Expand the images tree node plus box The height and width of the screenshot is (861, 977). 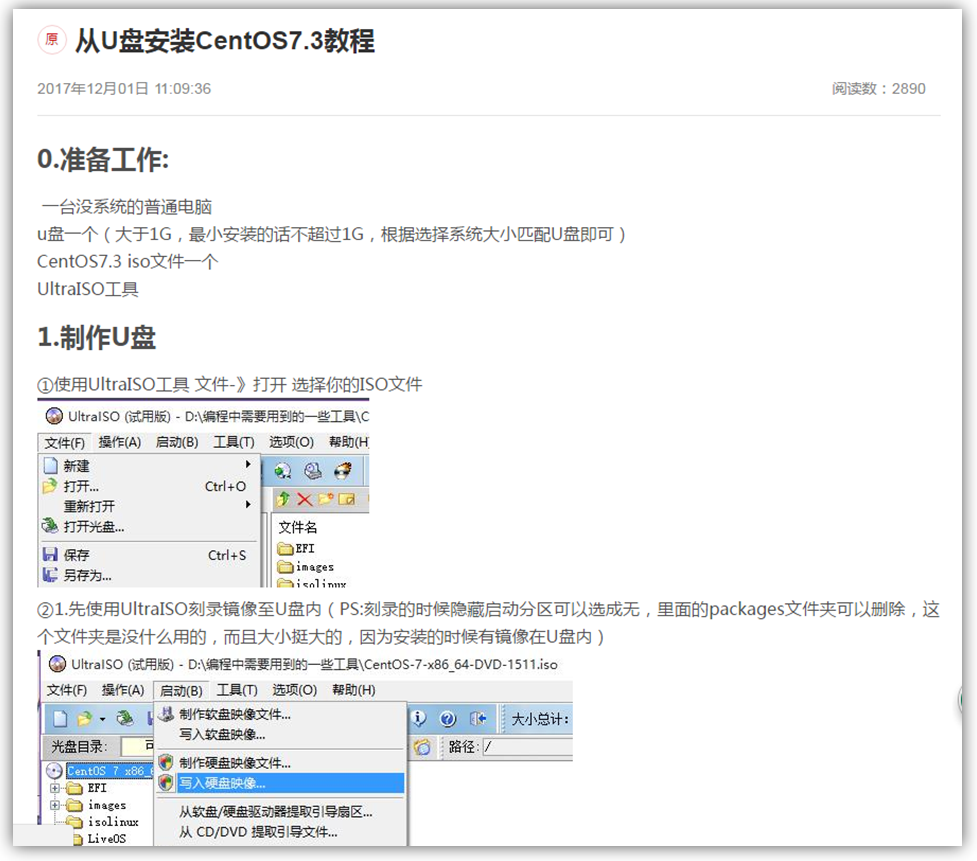55,805
